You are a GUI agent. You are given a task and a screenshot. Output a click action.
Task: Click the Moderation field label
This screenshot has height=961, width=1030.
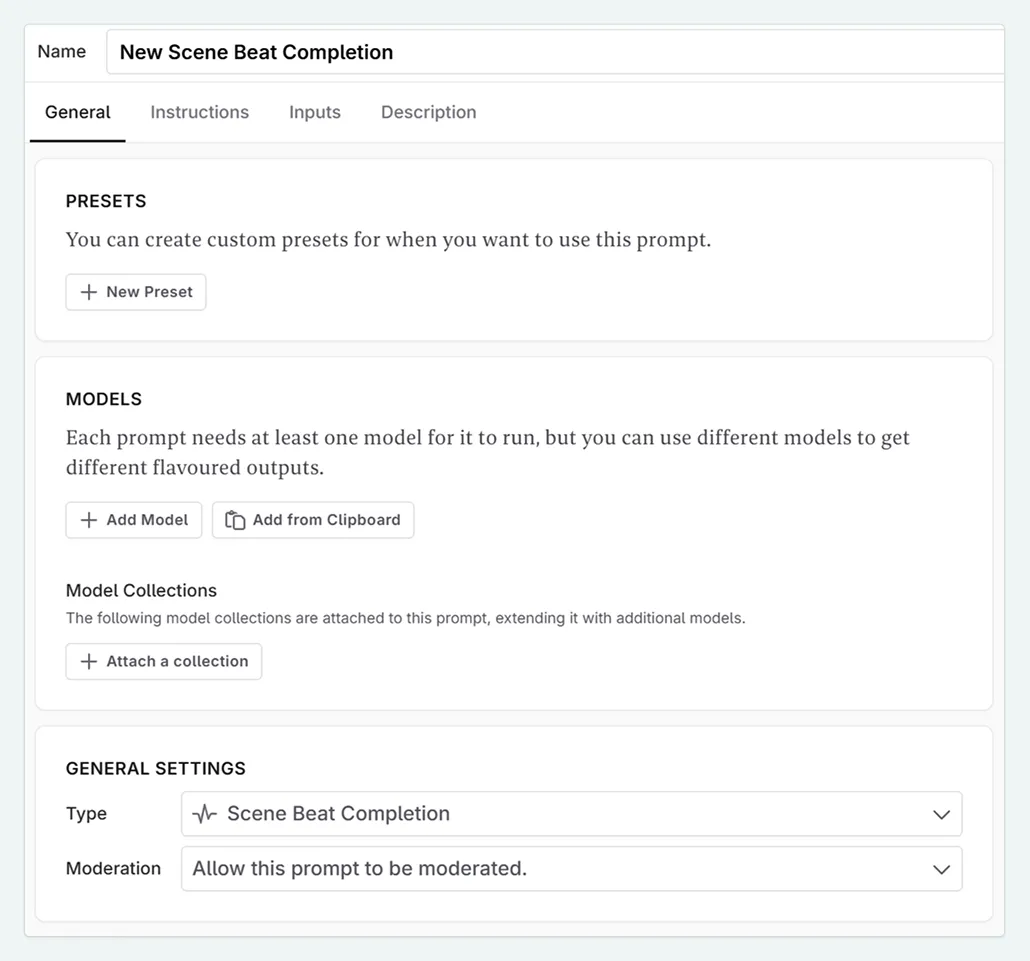tap(113, 869)
